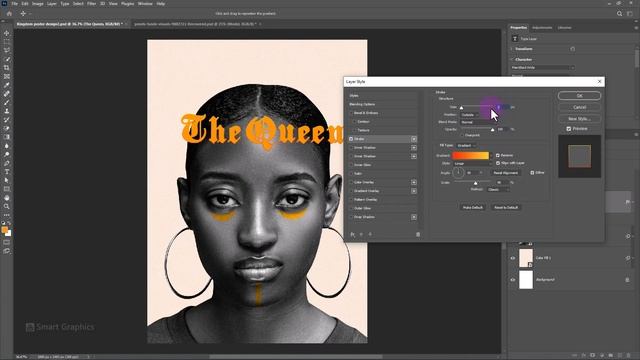Open the stroke Position dropdown

pos(469,115)
